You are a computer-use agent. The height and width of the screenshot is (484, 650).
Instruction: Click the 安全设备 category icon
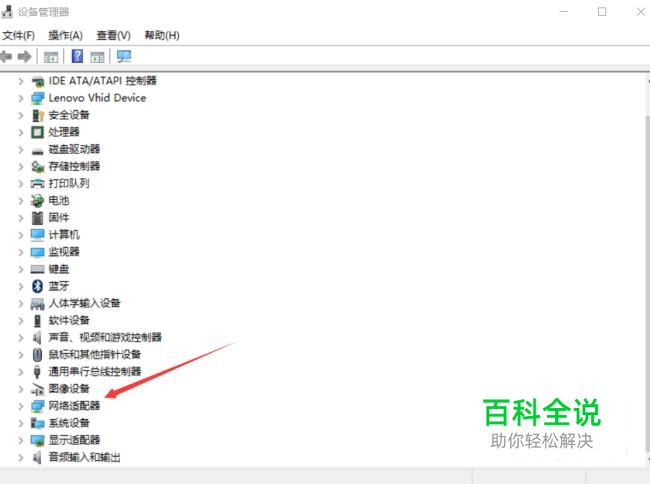(x=38, y=115)
